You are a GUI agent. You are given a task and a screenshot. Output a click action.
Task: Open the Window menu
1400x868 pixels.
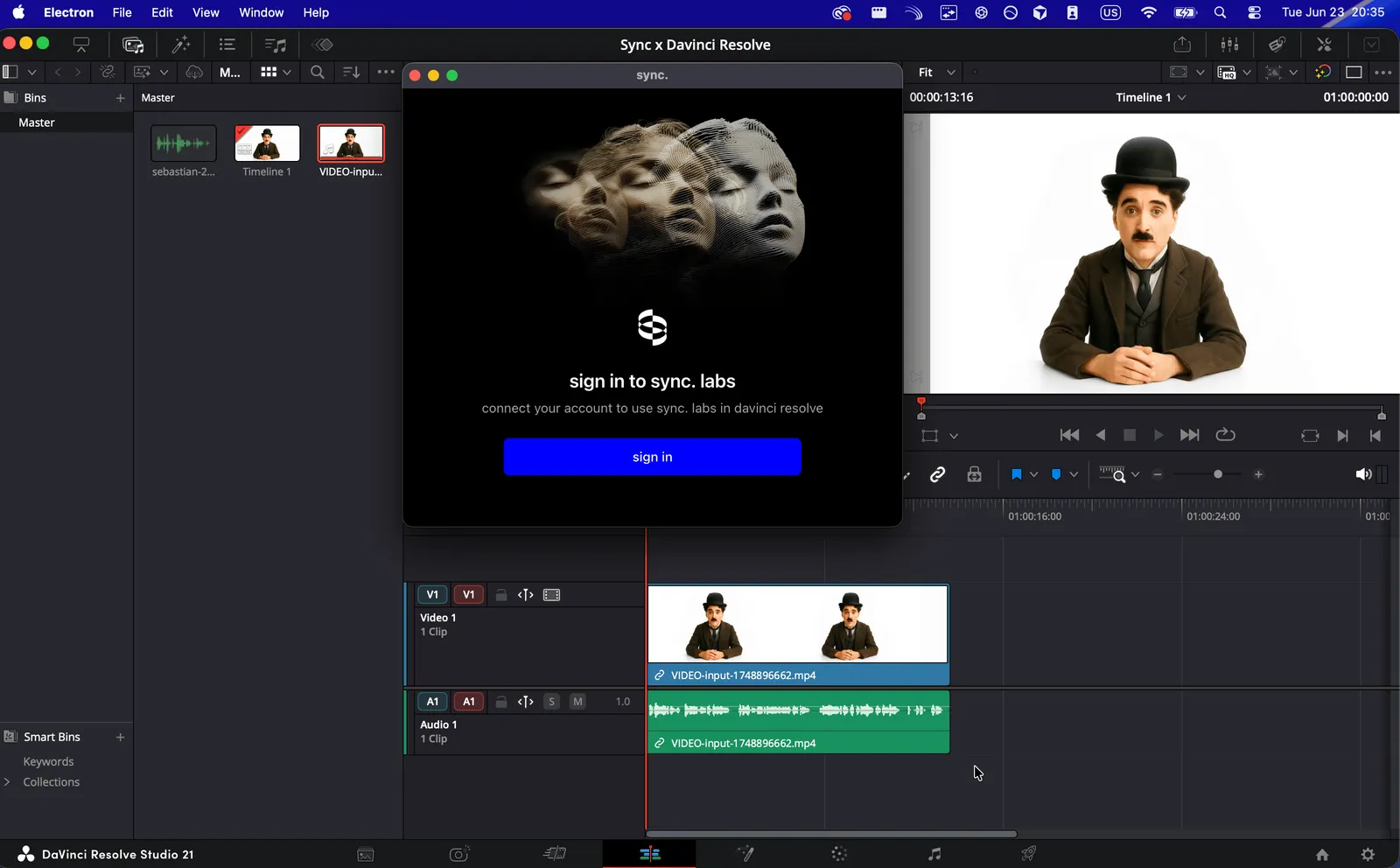point(261,12)
